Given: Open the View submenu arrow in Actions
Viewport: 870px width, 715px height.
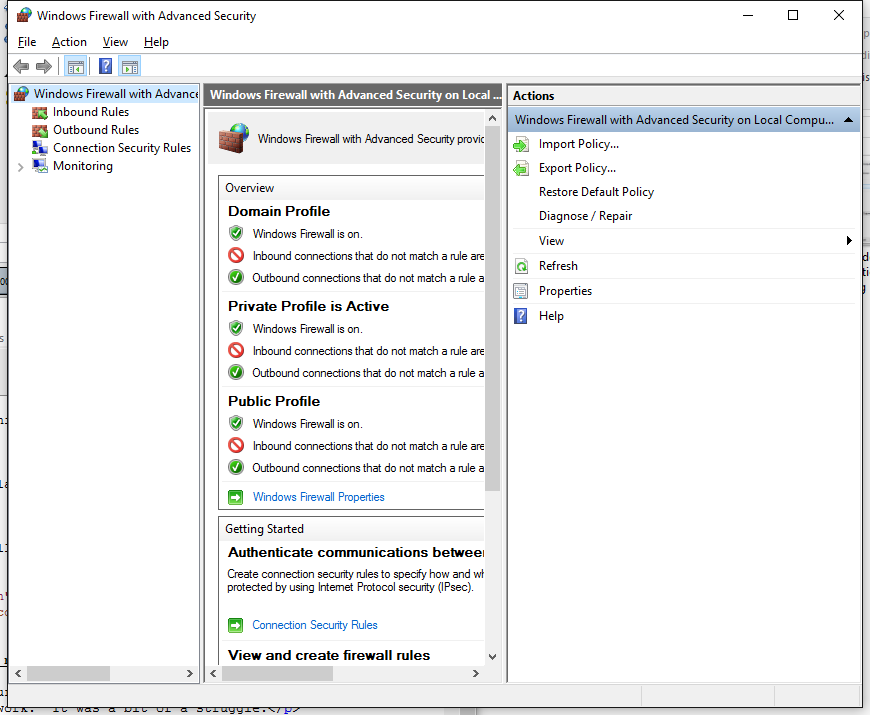Looking at the screenshot, I should coord(849,241).
